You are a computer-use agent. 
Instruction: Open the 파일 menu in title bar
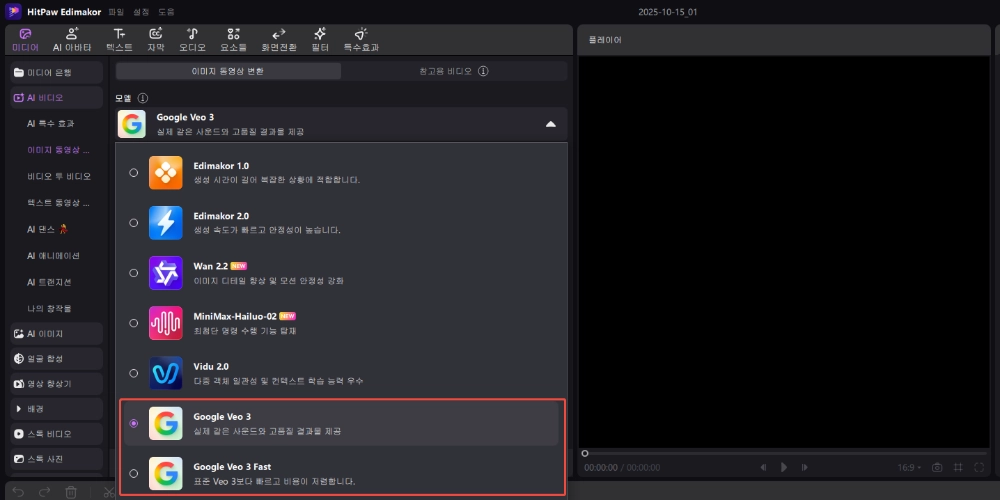click(117, 11)
